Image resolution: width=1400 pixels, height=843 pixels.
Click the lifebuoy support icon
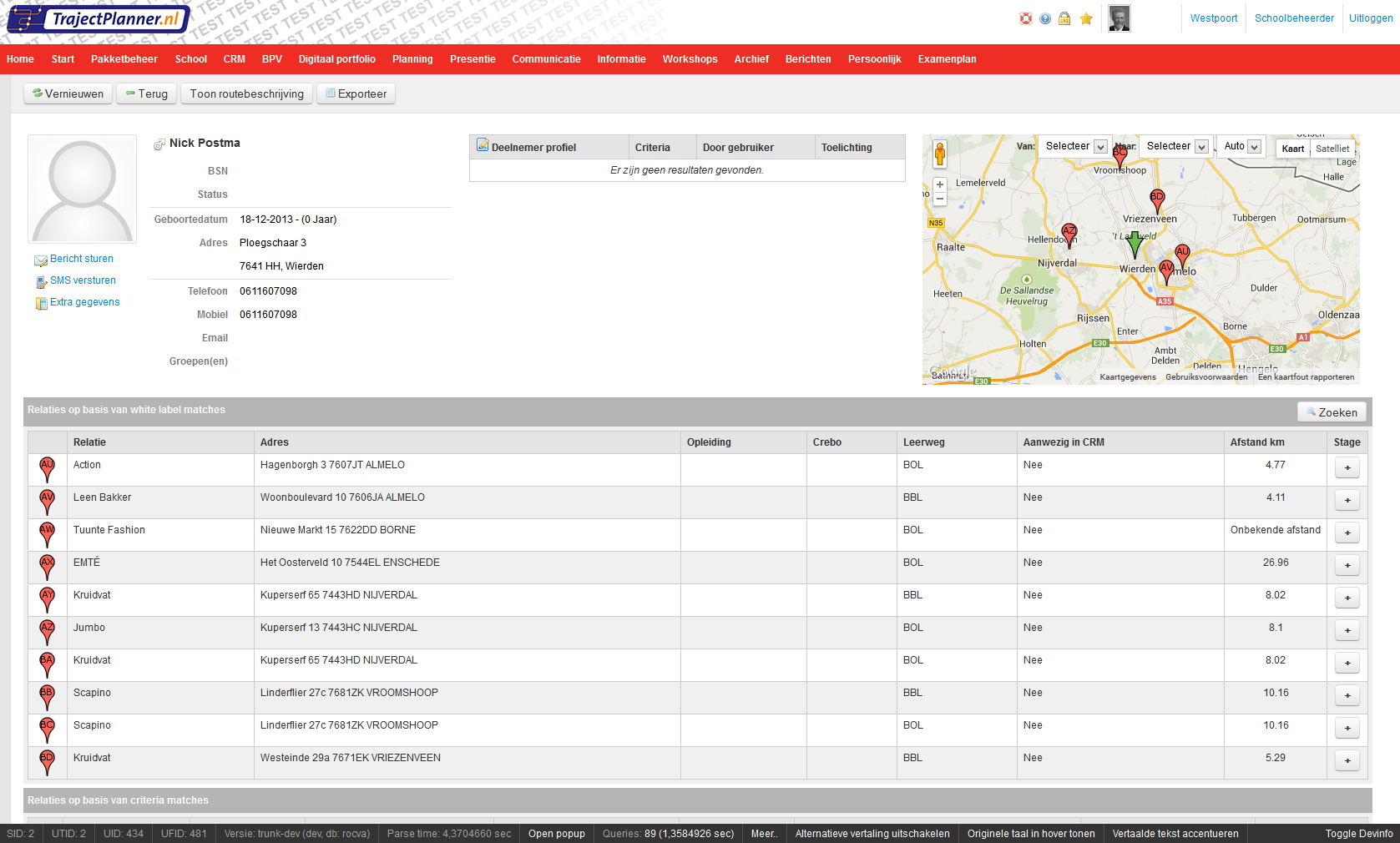1026,18
